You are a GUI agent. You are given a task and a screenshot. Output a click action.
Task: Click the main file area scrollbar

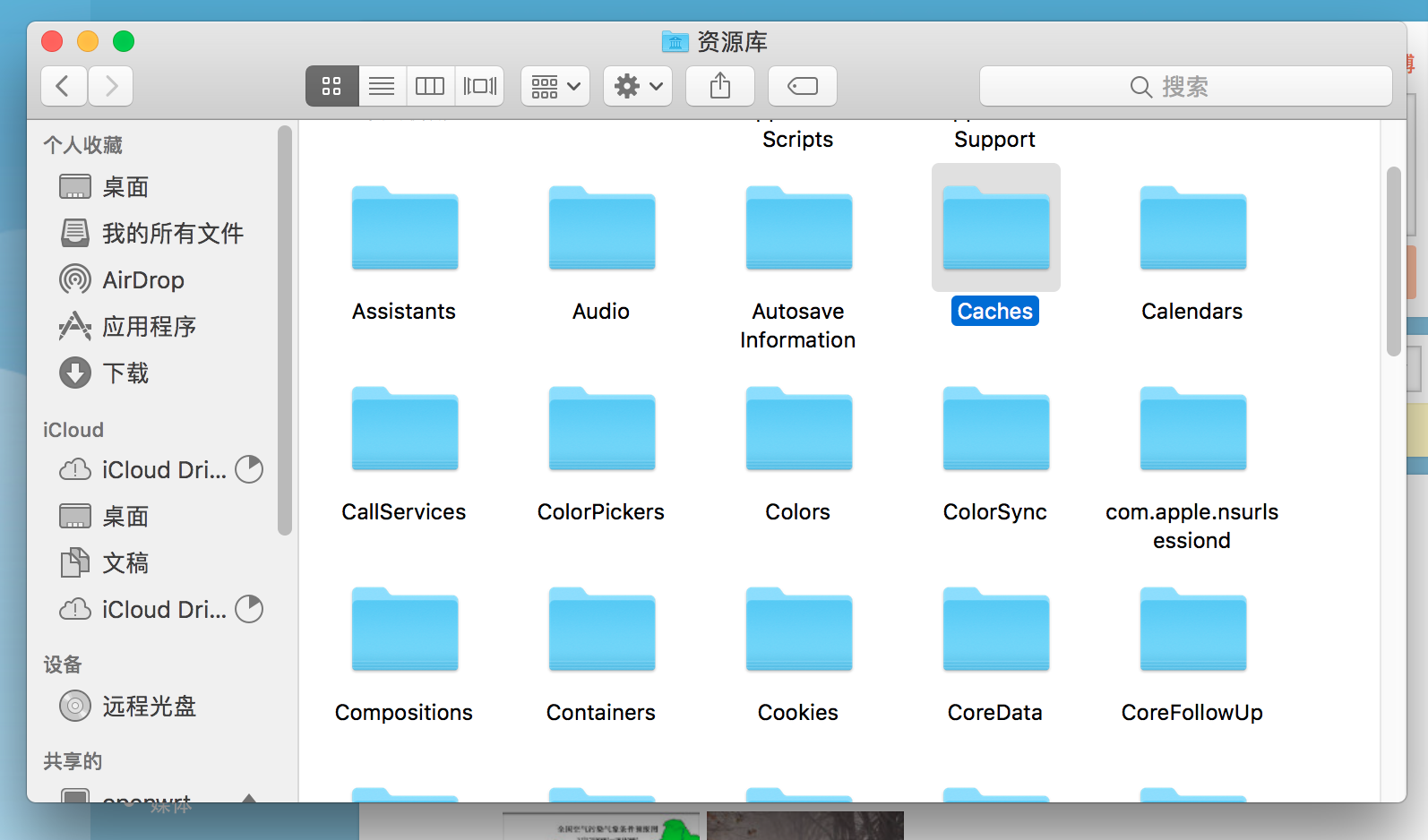[1393, 261]
